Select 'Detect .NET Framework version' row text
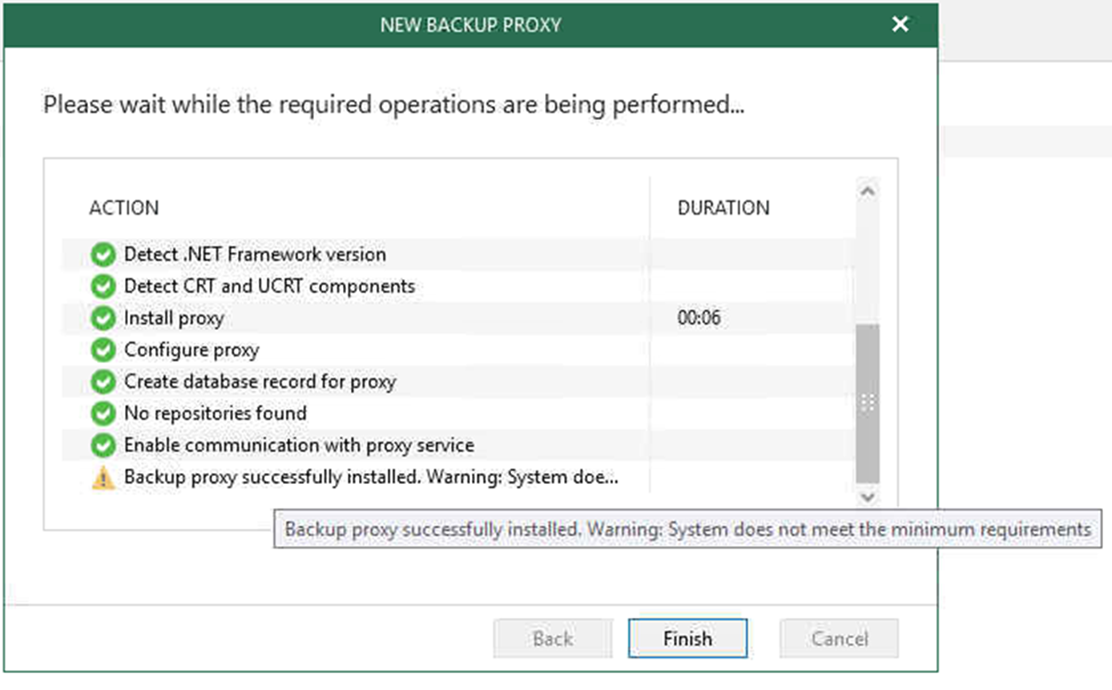This screenshot has height=690, width=1112. 255,254
